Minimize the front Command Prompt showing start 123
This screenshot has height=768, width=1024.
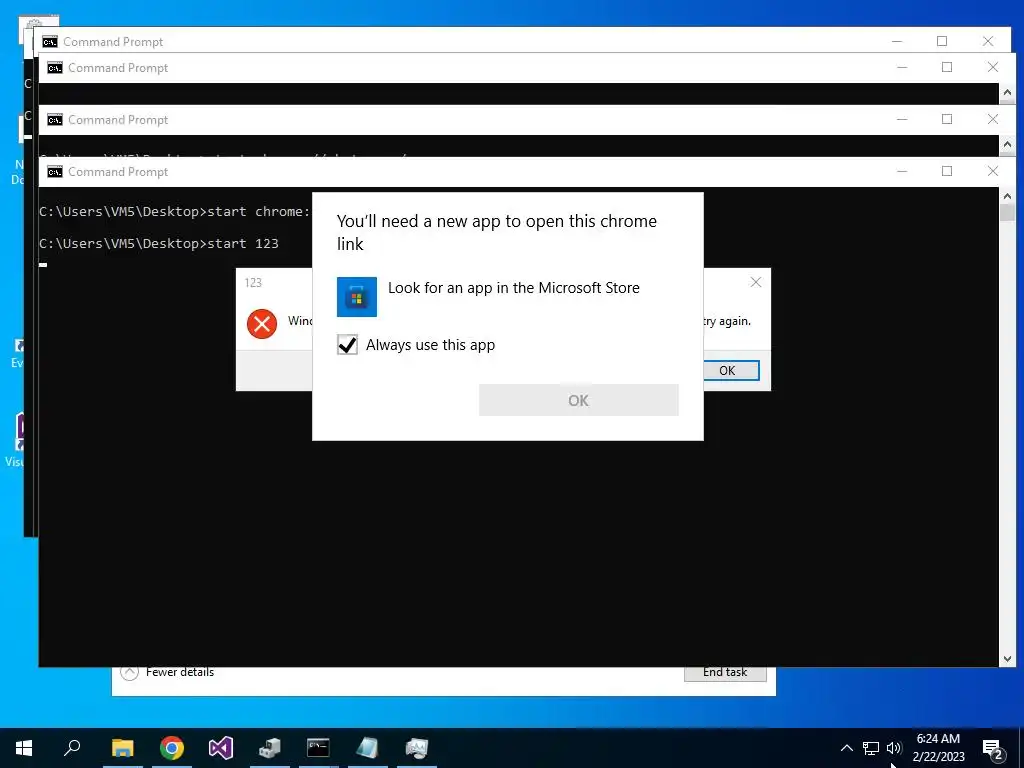pos(902,172)
